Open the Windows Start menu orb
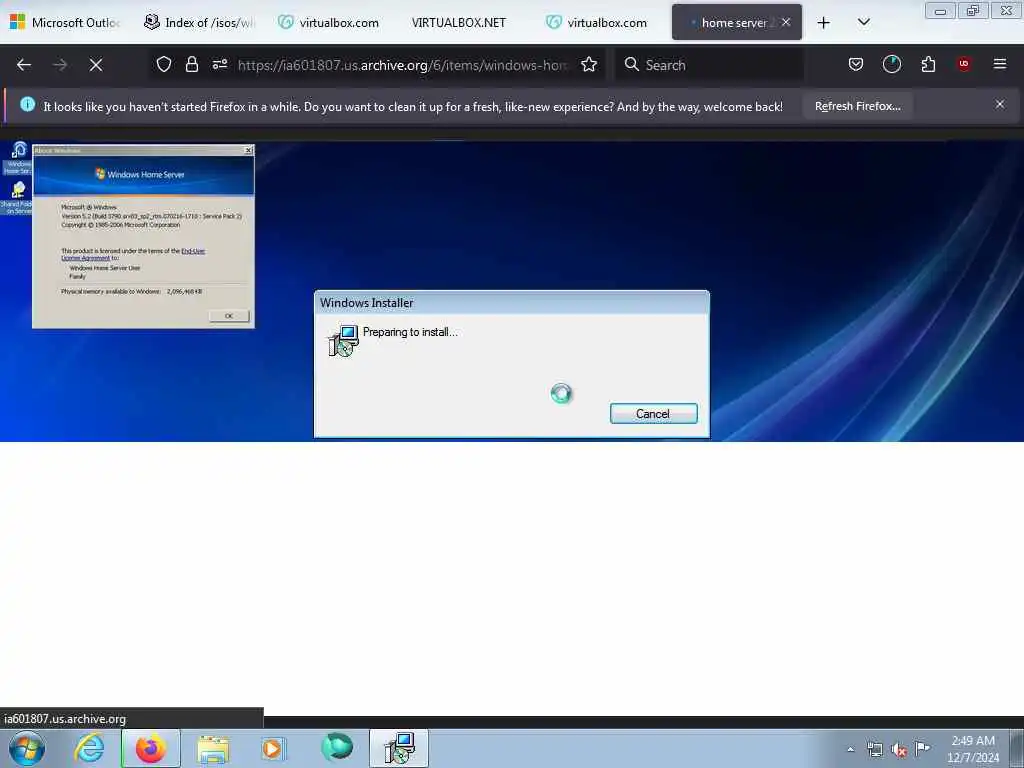Image resolution: width=1024 pixels, height=768 pixels. 27,748
